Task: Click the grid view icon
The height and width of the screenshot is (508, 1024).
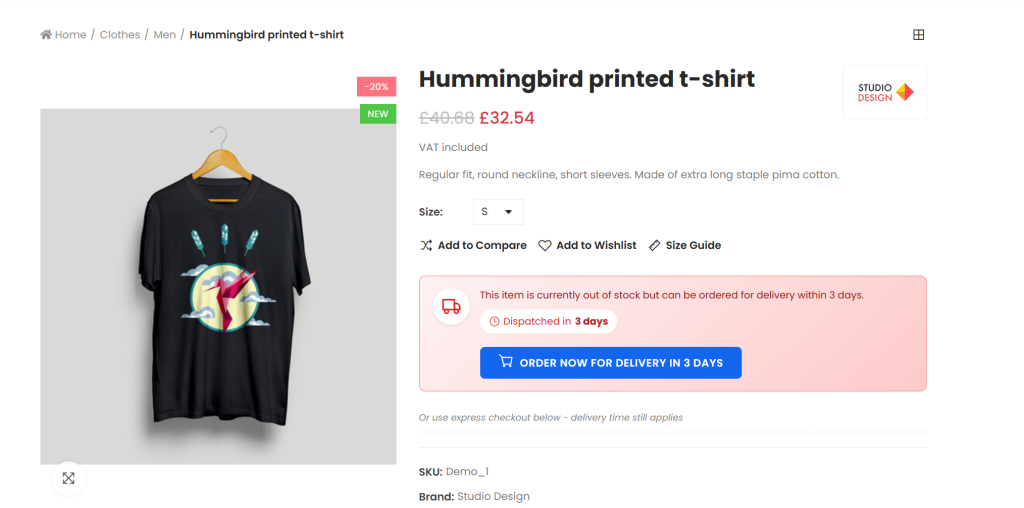Action: pyautogui.click(x=918, y=35)
